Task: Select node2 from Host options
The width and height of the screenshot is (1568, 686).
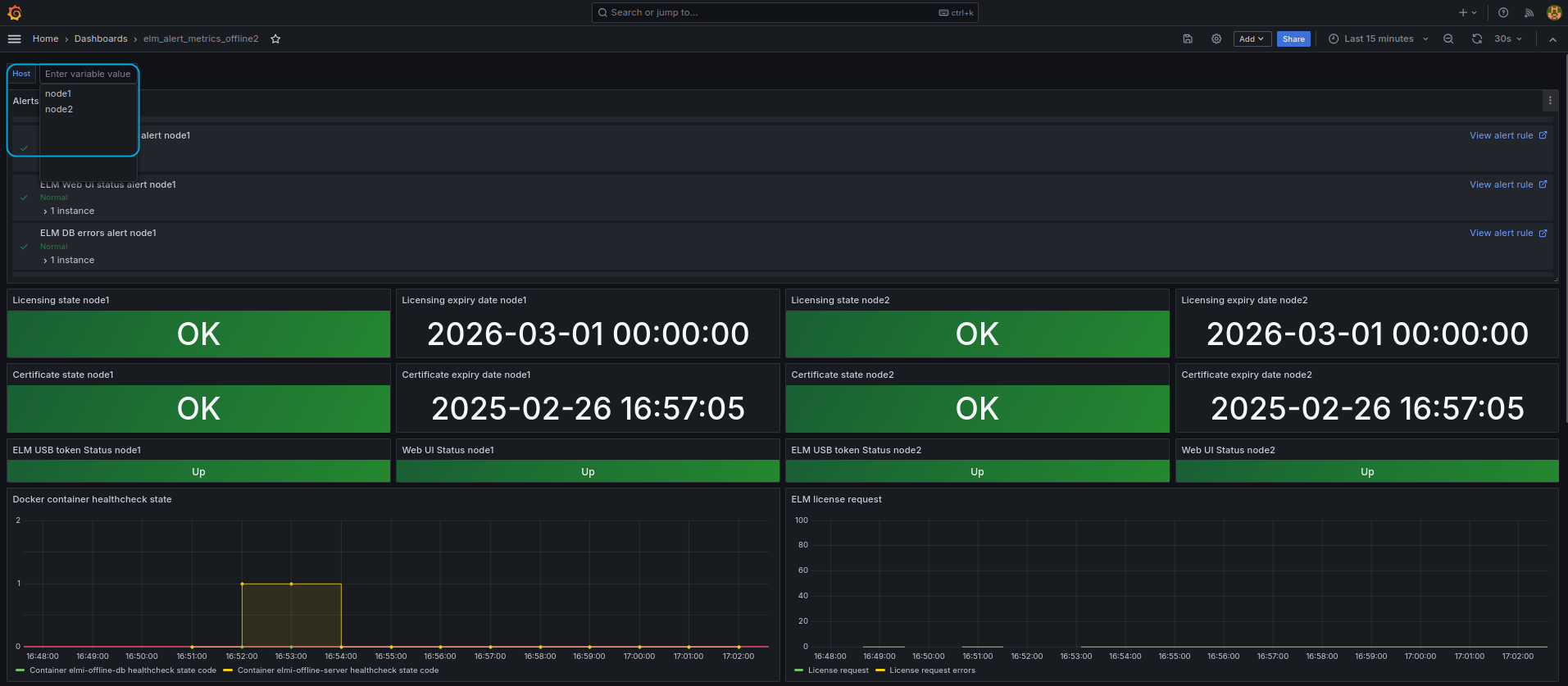Action: point(59,109)
